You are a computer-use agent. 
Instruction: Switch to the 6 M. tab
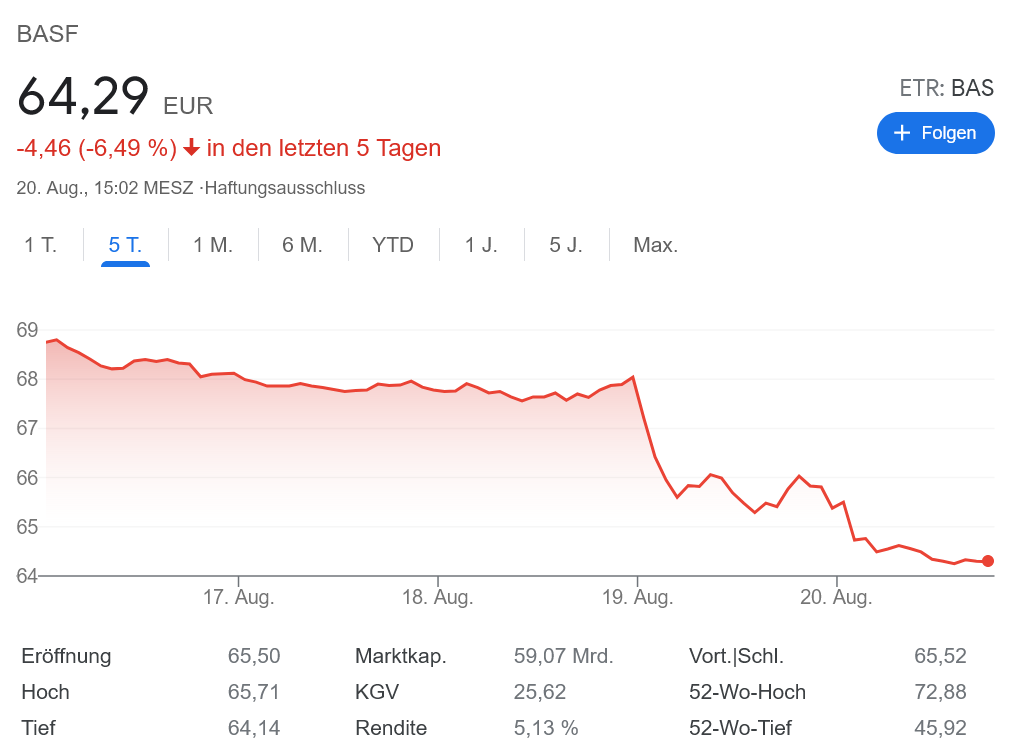pos(302,245)
